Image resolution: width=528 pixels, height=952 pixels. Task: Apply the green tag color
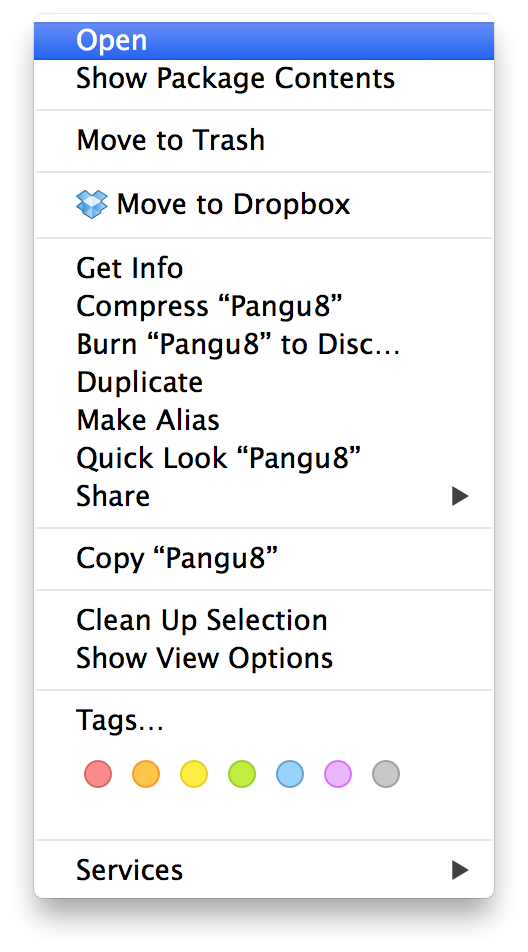click(x=242, y=775)
